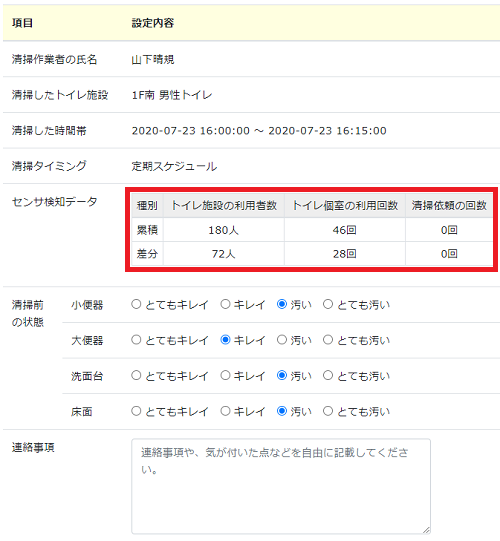Click the 累積 row 0回 cell
Viewport: 500px width, 541px height.
coord(449,230)
